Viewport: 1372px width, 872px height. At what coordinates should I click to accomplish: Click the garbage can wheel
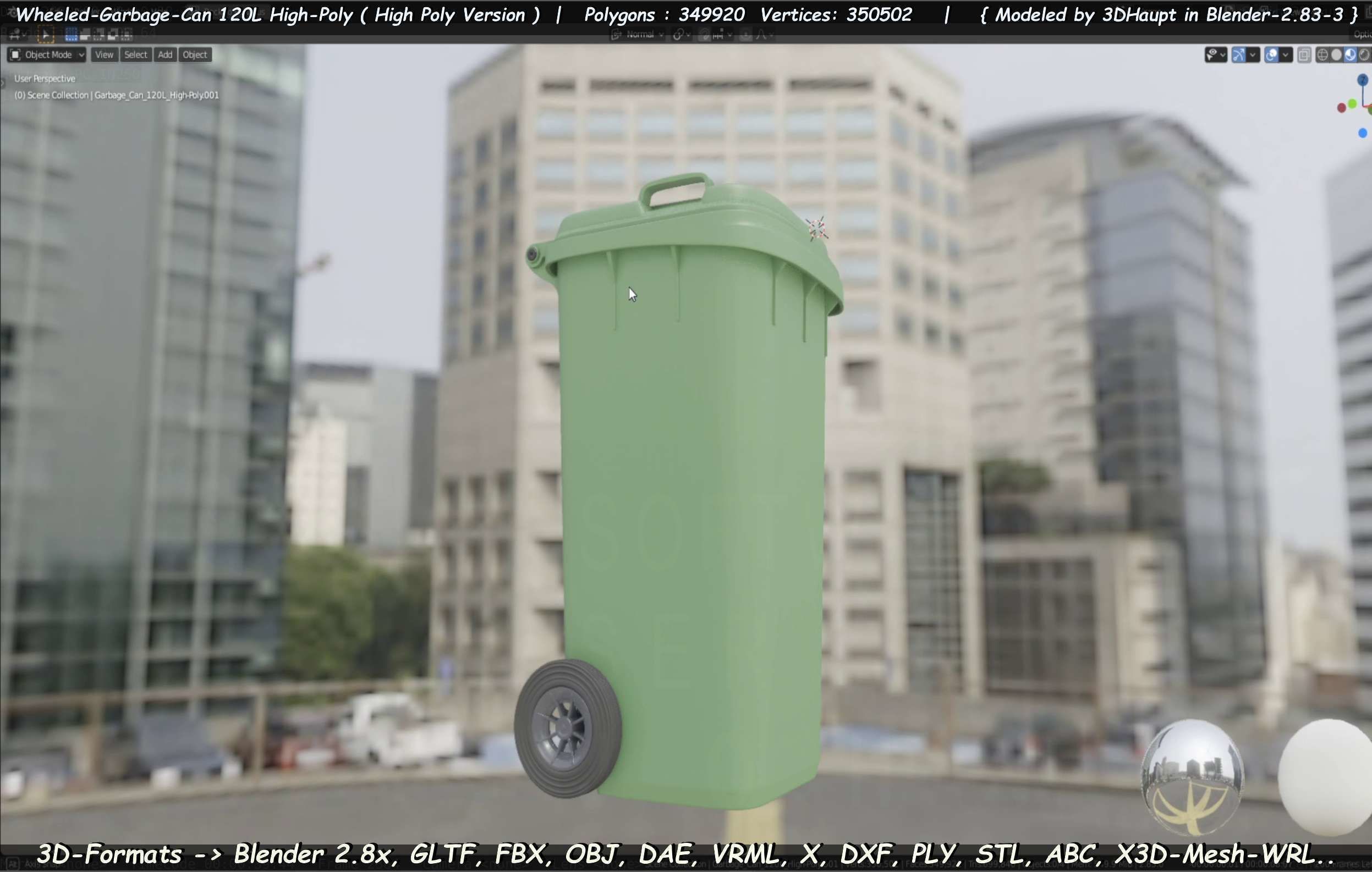568,728
